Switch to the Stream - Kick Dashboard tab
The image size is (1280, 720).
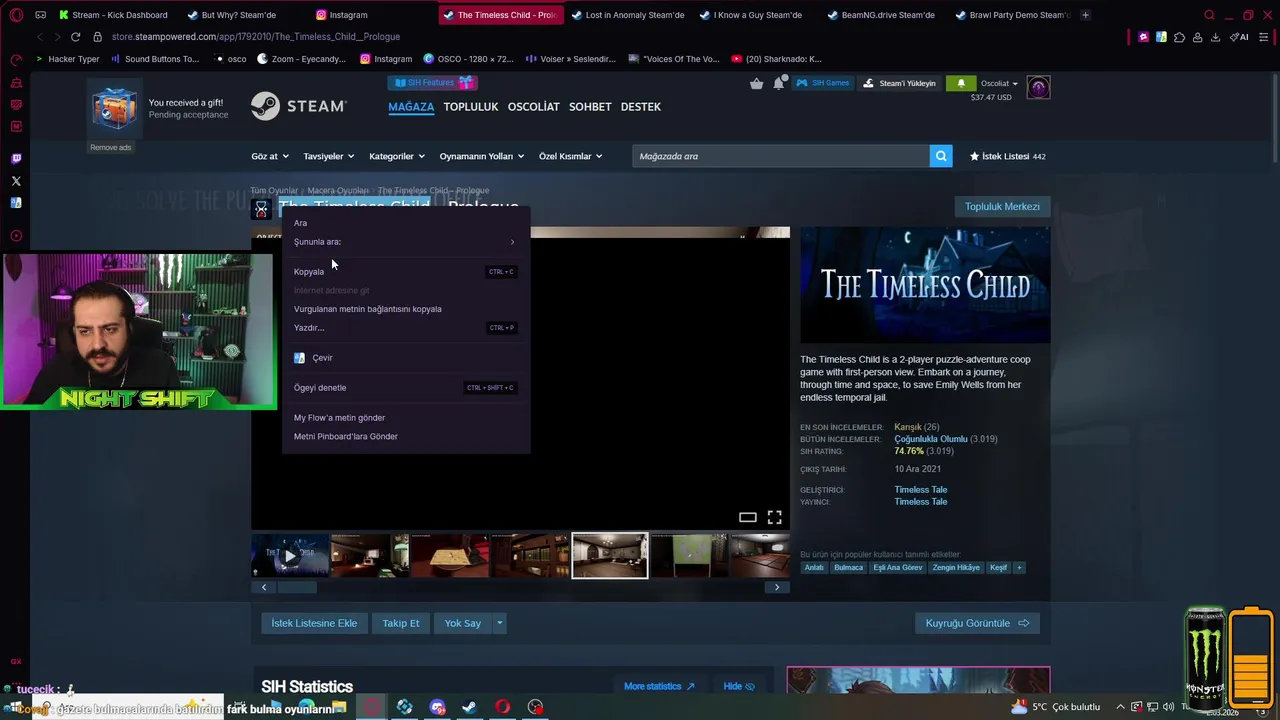[x=113, y=15]
